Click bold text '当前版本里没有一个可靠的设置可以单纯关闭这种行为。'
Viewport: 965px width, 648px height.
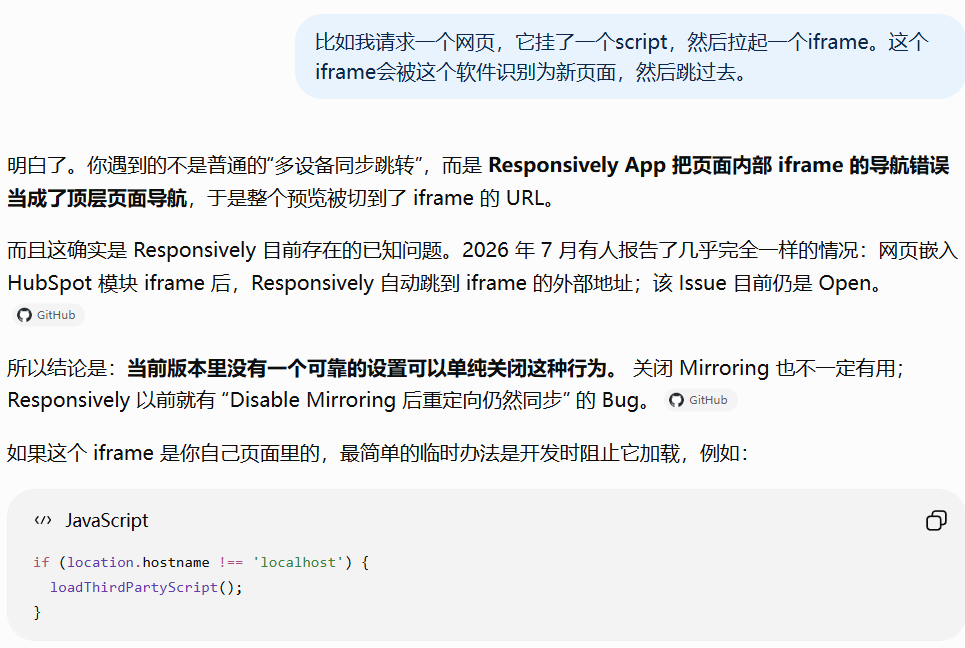pos(372,369)
